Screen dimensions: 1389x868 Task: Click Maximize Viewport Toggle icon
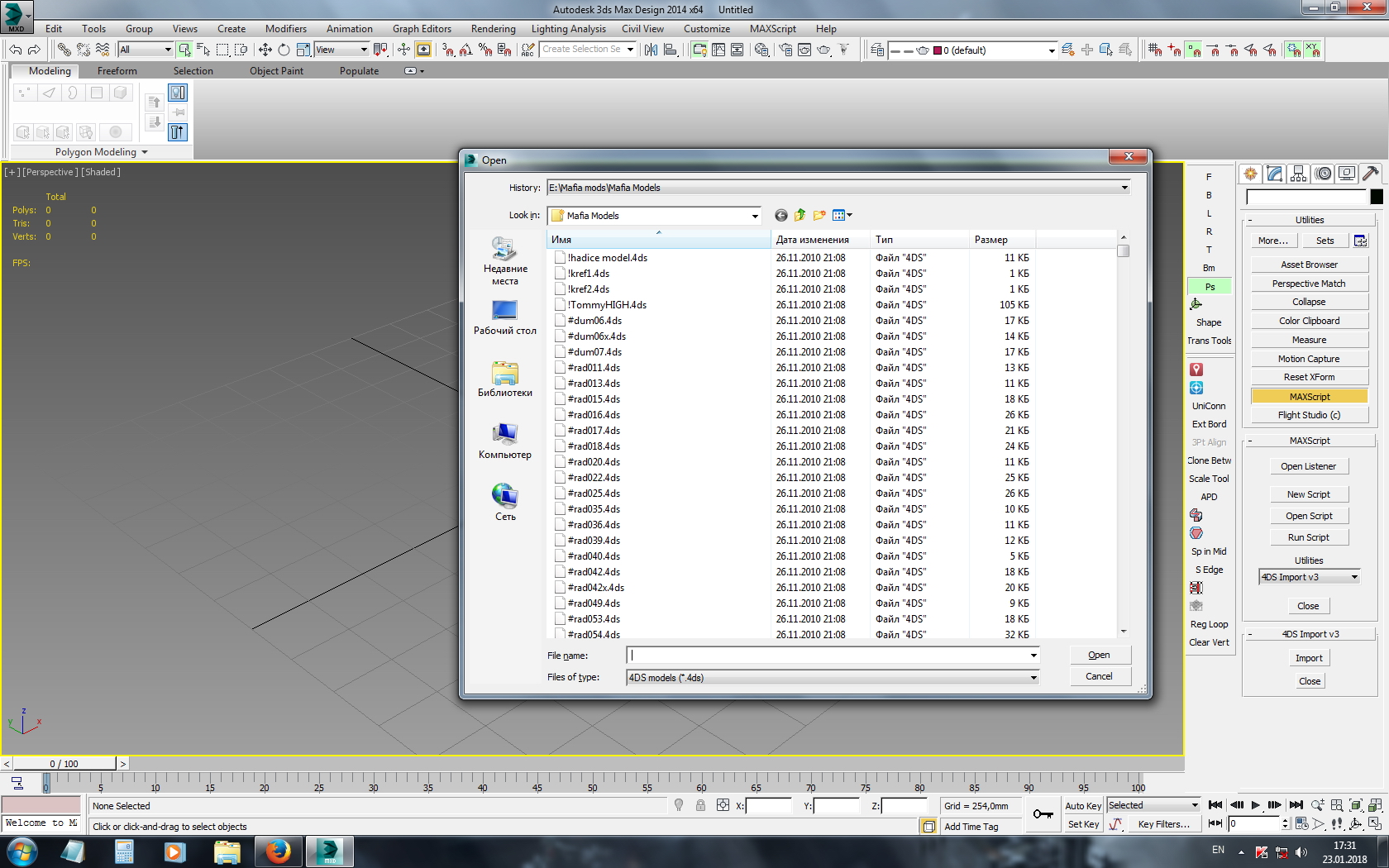1374,823
